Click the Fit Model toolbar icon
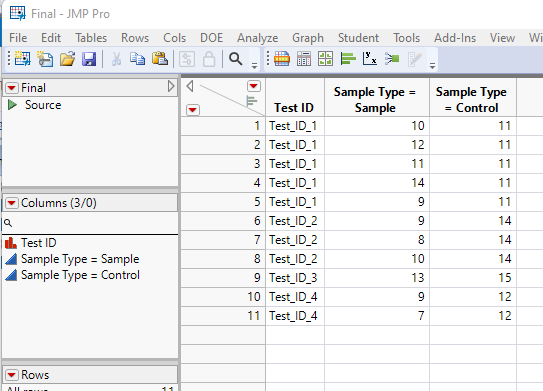The image size is (543, 391). pos(392,59)
